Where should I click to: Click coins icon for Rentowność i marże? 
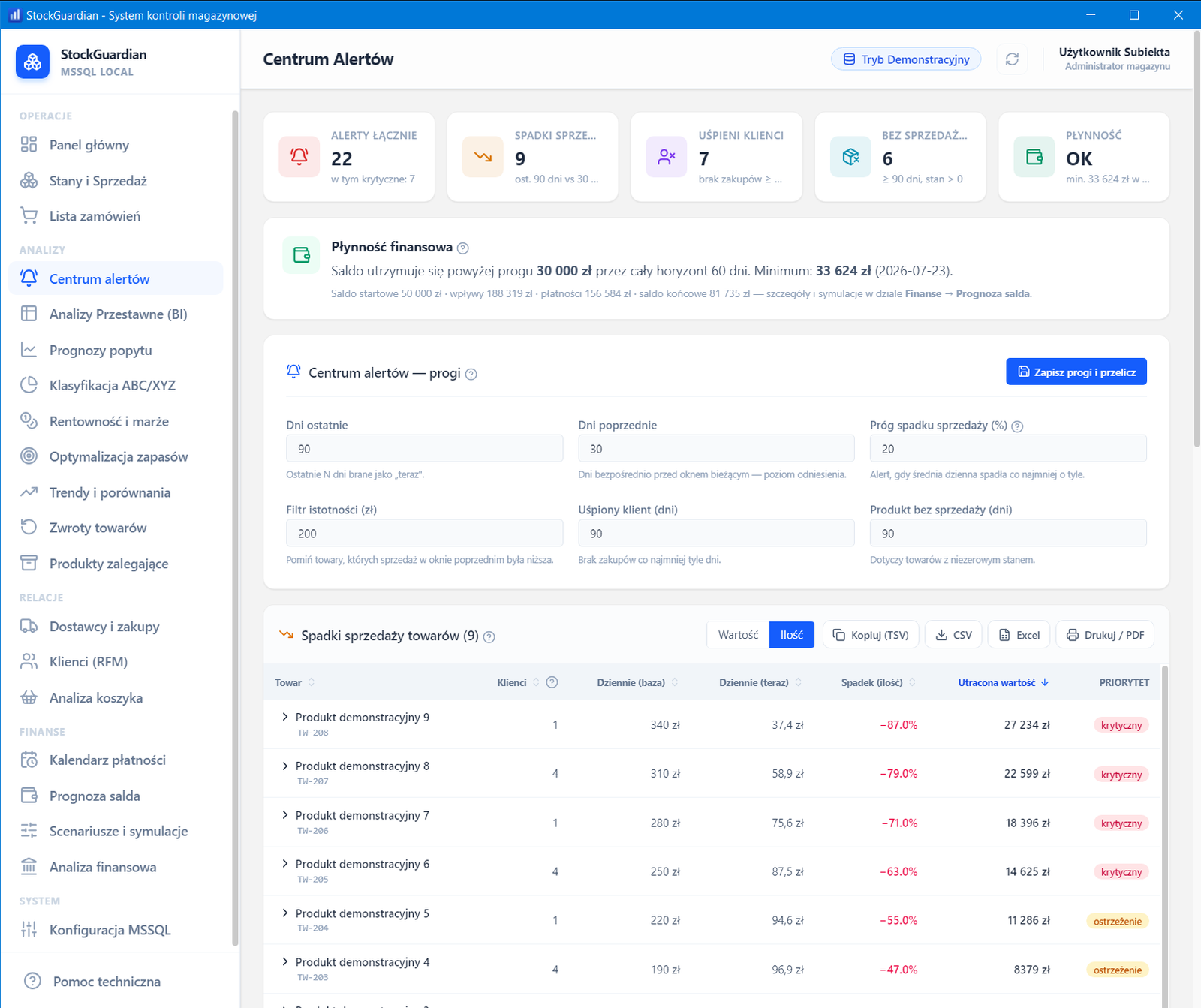tap(29, 421)
